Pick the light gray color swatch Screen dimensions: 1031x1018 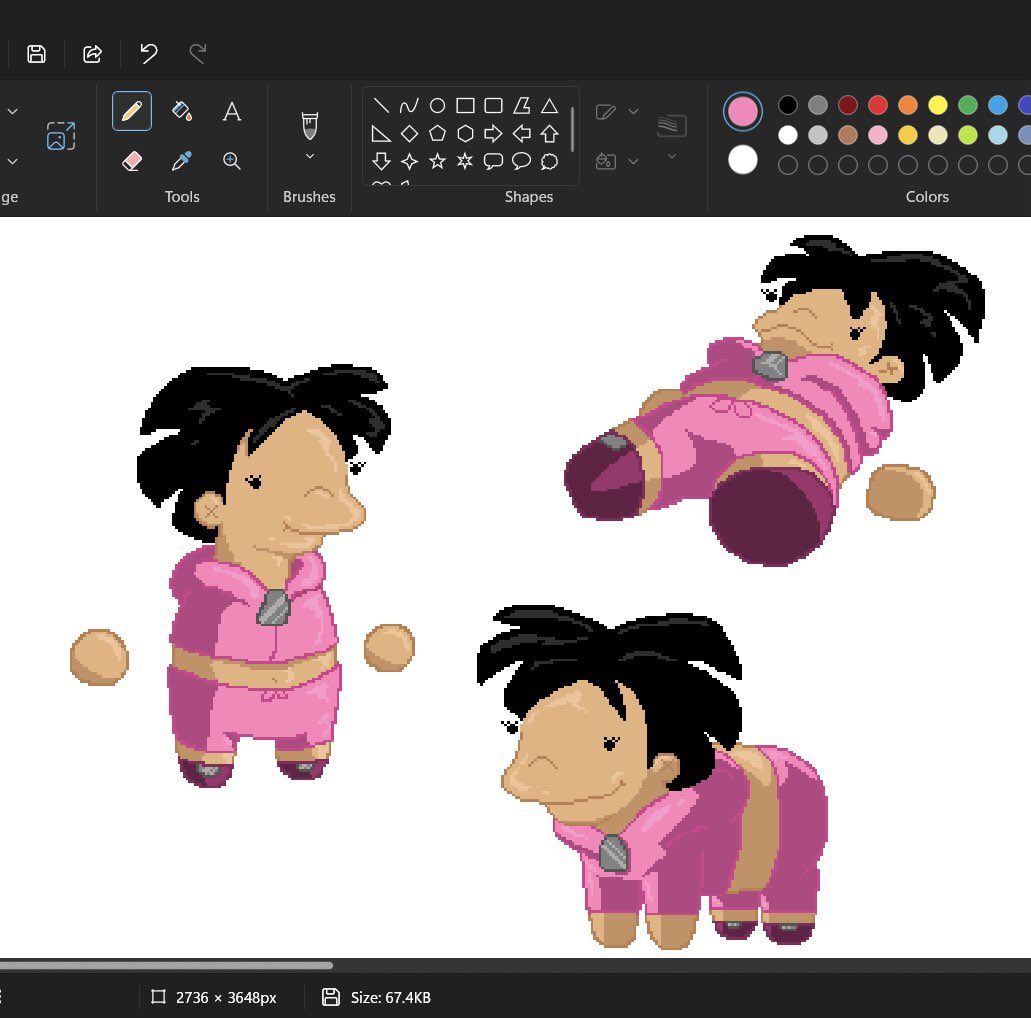click(818, 135)
